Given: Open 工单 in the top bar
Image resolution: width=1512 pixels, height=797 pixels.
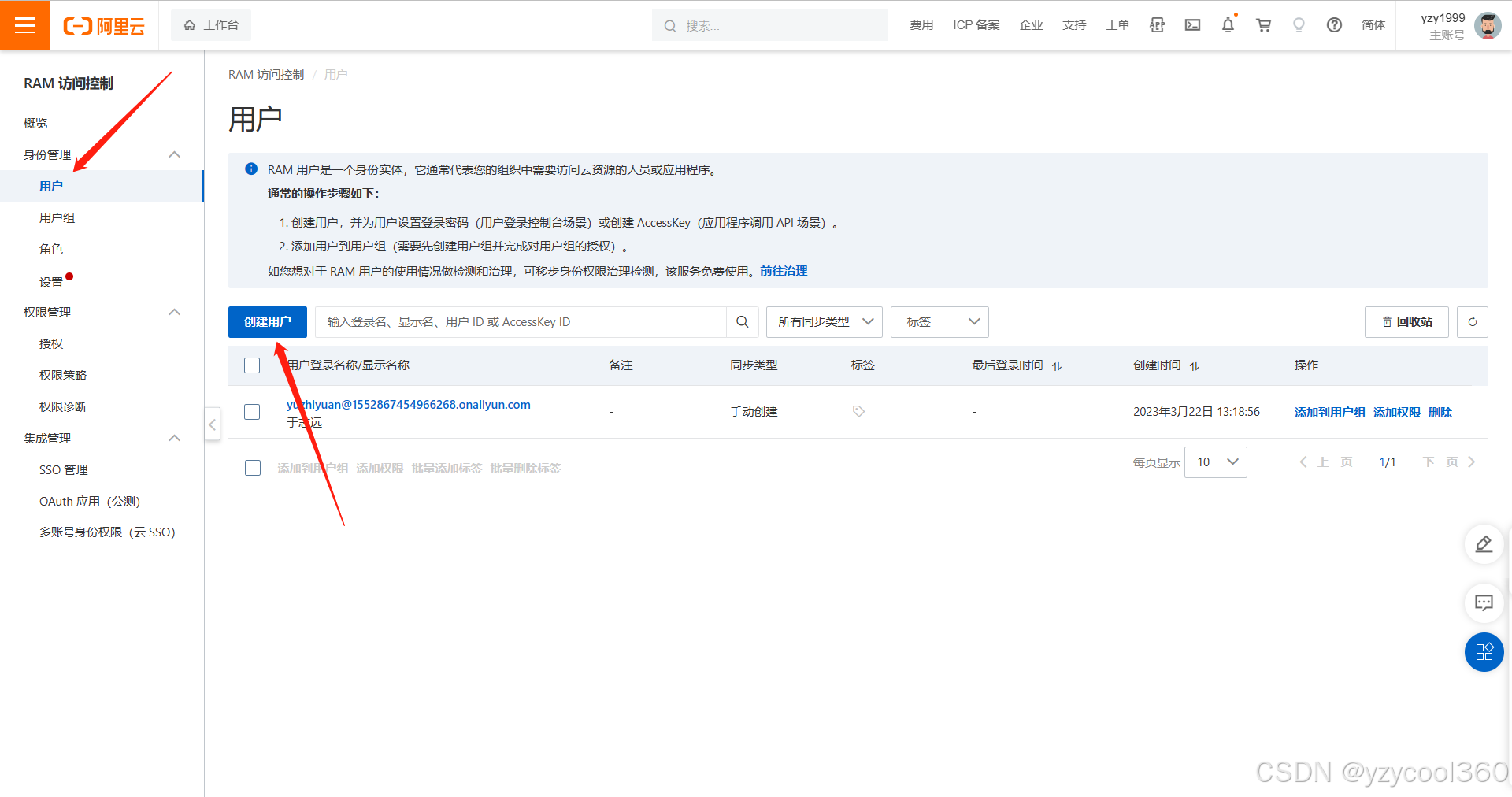Looking at the screenshot, I should pyautogui.click(x=1117, y=25).
